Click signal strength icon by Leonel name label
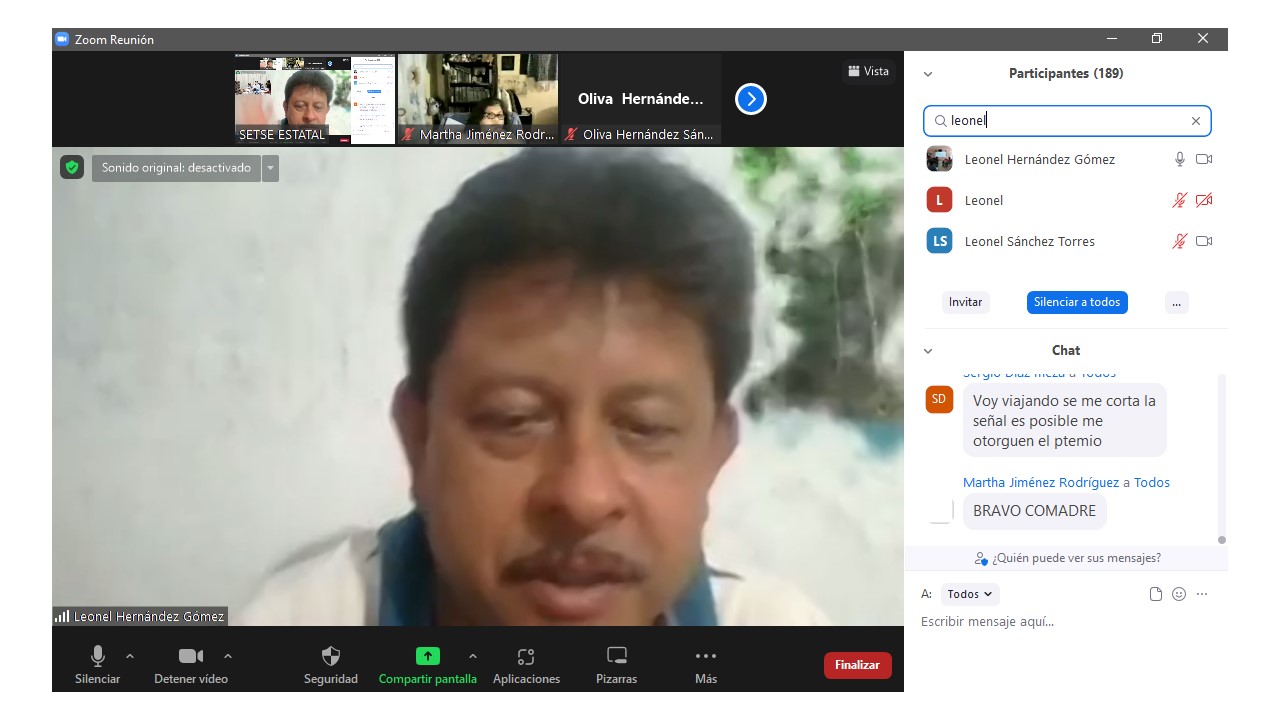1280x720 pixels. point(62,617)
